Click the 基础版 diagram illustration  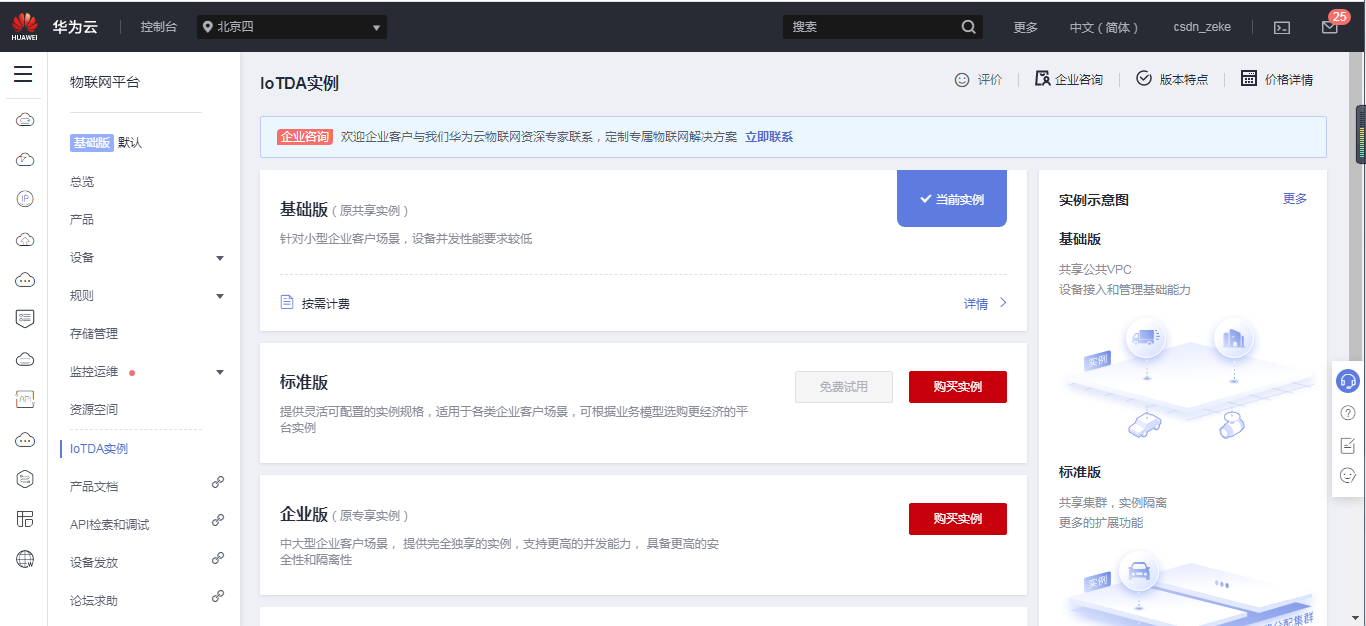[1191, 378]
